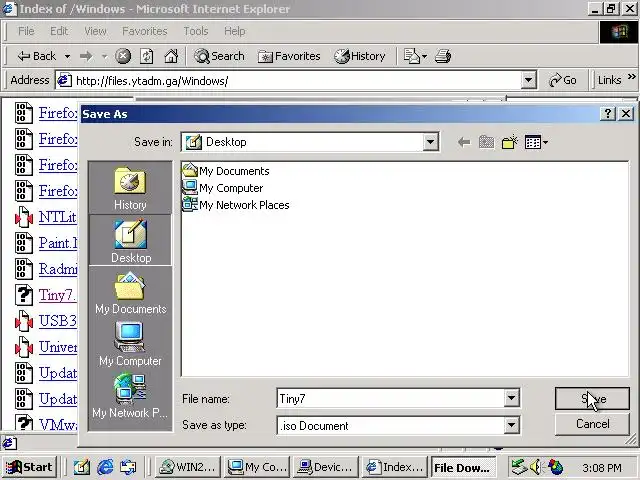Select Desktop in the places bar
640x480 pixels.
pyautogui.click(x=130, y=241)
